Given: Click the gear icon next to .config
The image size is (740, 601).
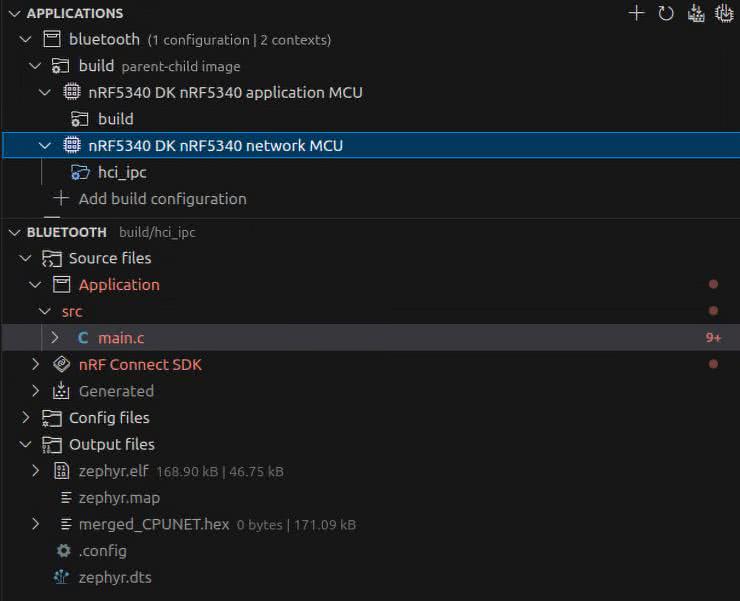Looking at the screenshot, I should [x=64, y=550].
